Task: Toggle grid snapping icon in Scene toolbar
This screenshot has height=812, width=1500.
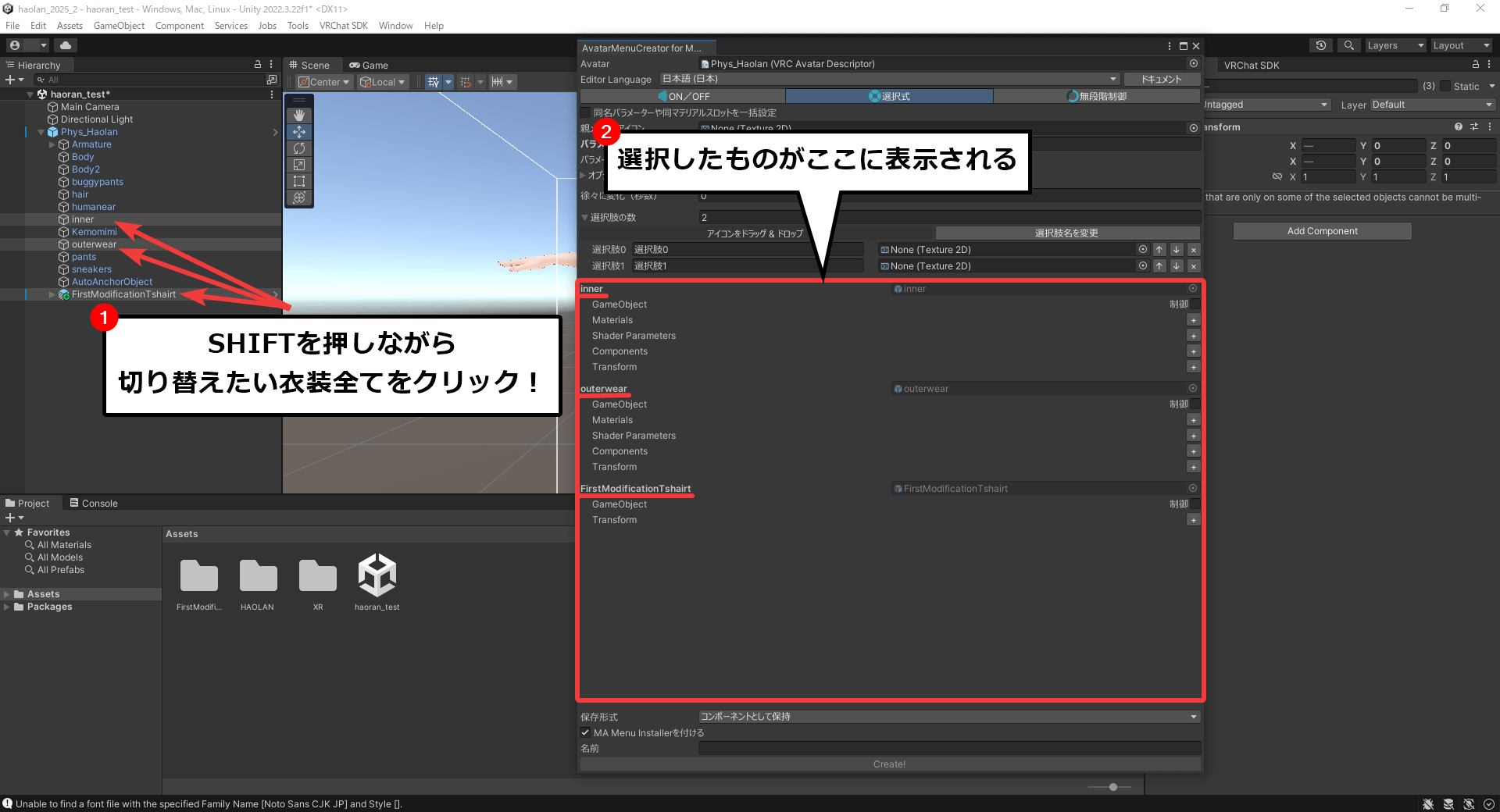Action: tap(466, 82)
